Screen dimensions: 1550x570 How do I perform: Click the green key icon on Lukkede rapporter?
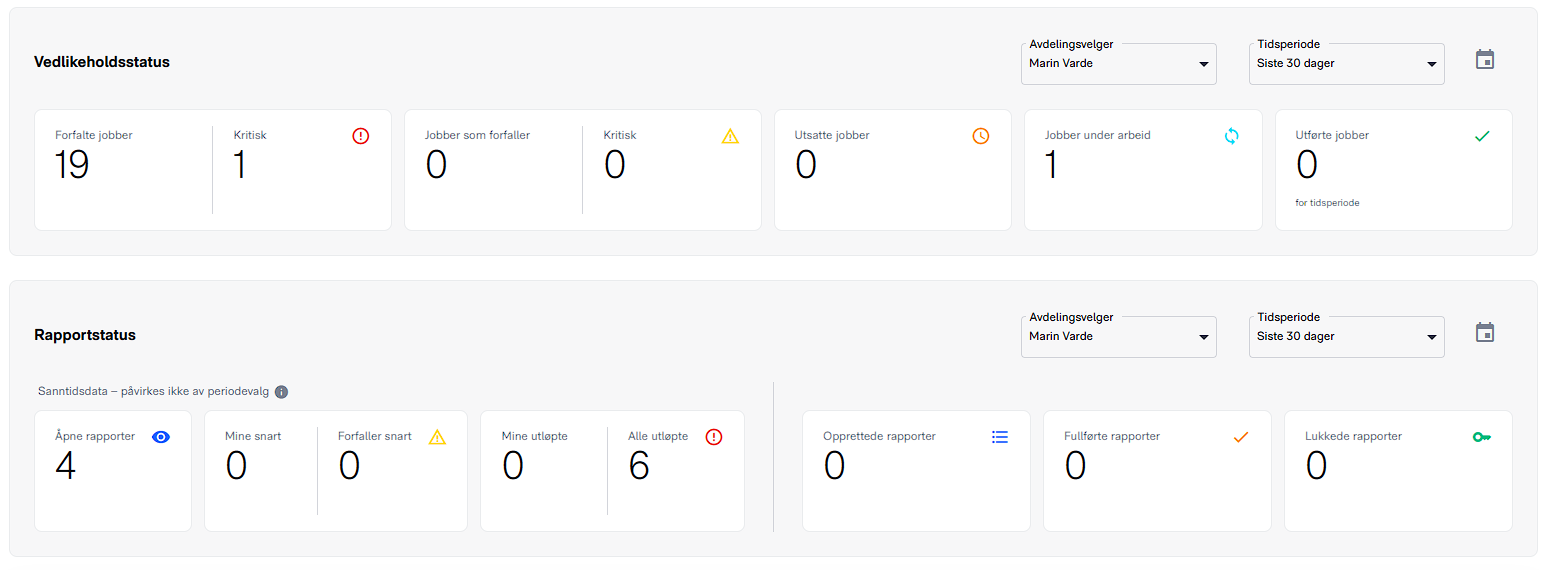click(x=1482, y=437)
